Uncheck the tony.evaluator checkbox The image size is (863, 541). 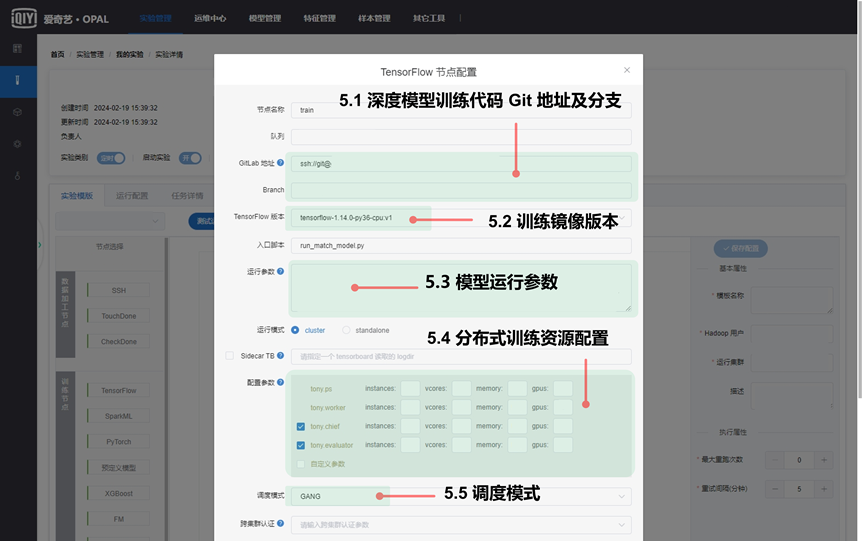coord(301,445)
